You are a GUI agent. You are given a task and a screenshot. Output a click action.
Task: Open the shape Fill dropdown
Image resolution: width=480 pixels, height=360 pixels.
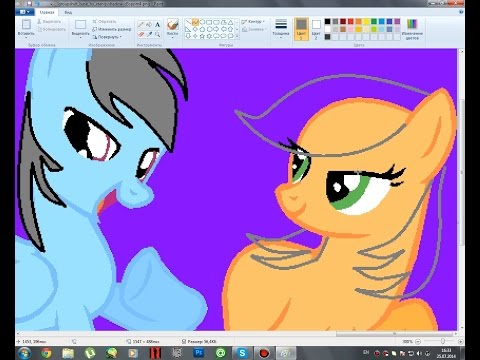point(253,30)
